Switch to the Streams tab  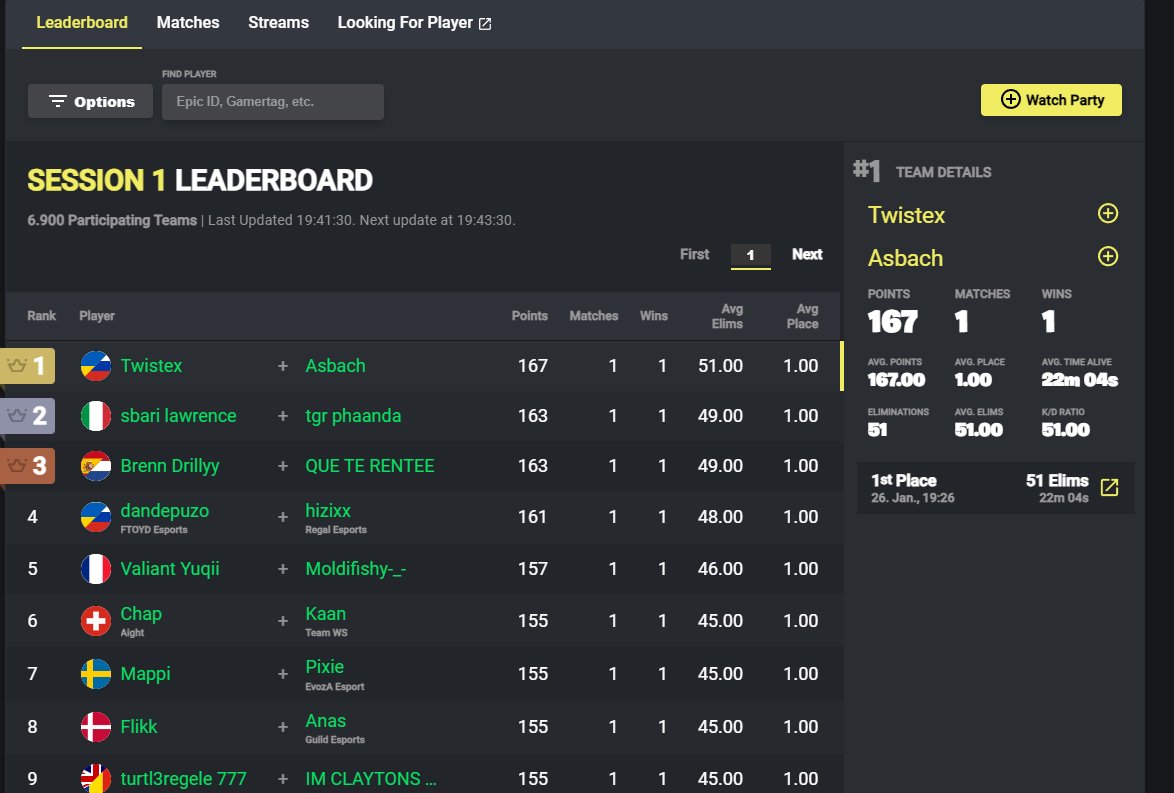point(279,22)
